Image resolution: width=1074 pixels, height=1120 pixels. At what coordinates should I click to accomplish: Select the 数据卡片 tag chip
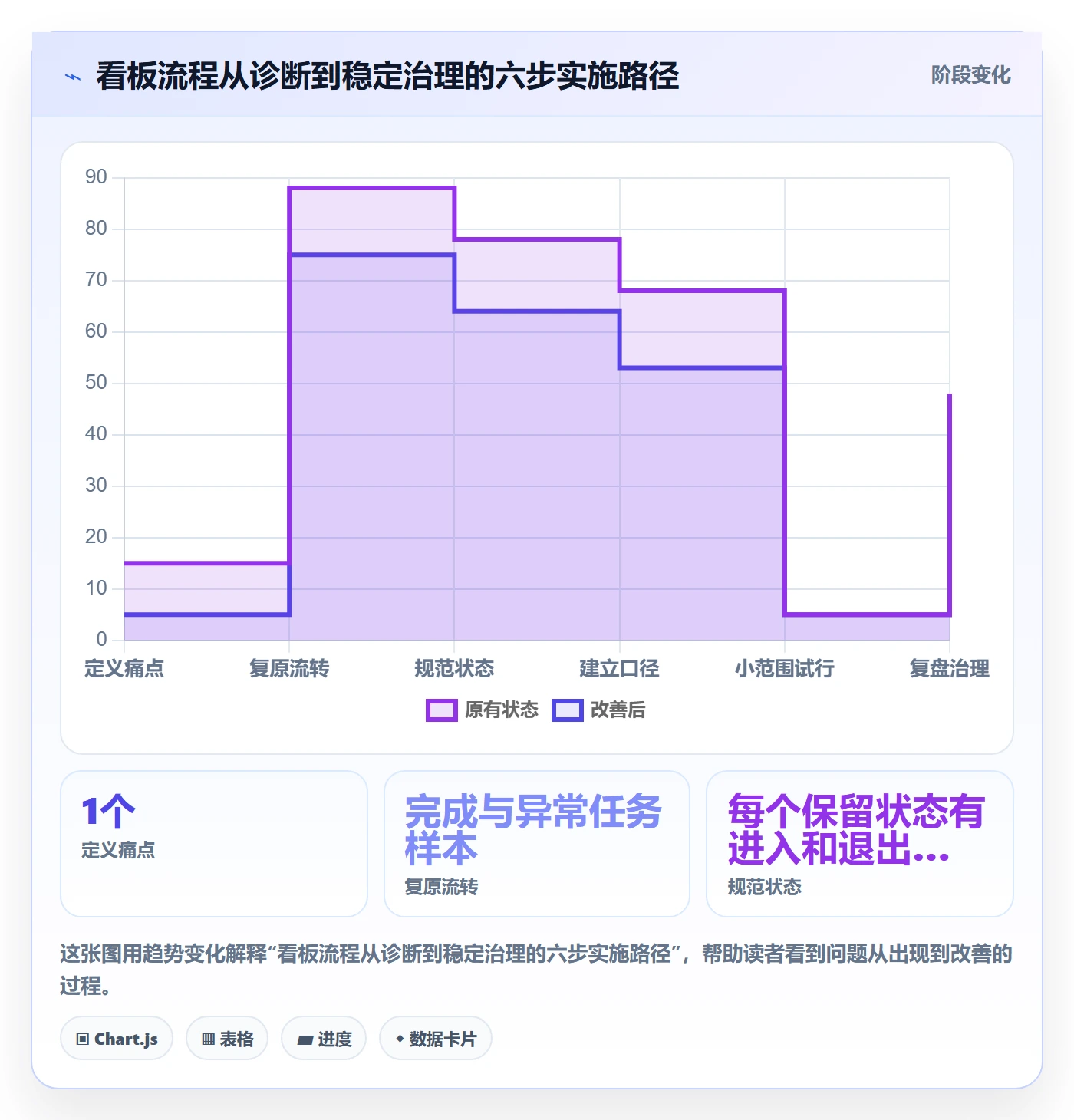coord(436,1039)
